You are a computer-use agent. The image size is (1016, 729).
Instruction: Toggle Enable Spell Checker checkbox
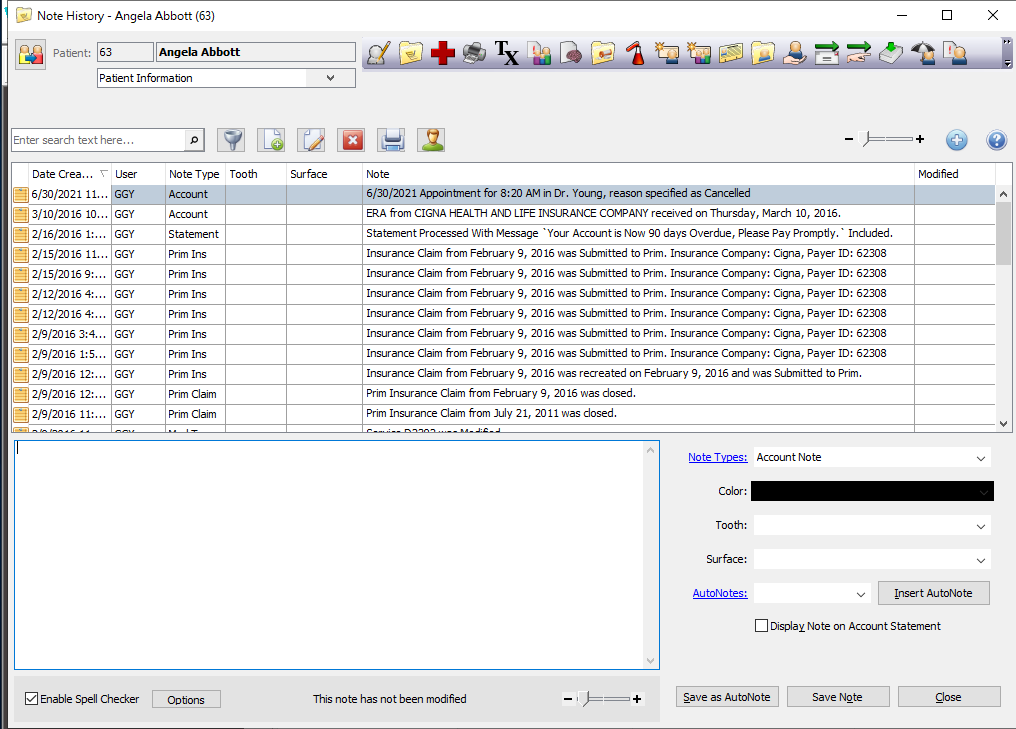click(x=31, y=699)
